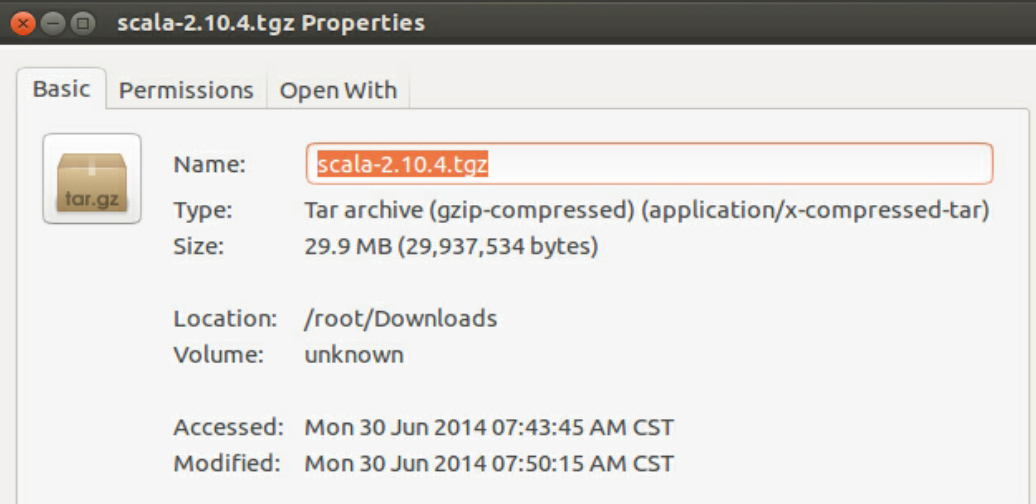Screen dimensions: 1036x504
Task: Click the Modified timestamp 07:50:15 AM
Action: 489,464
